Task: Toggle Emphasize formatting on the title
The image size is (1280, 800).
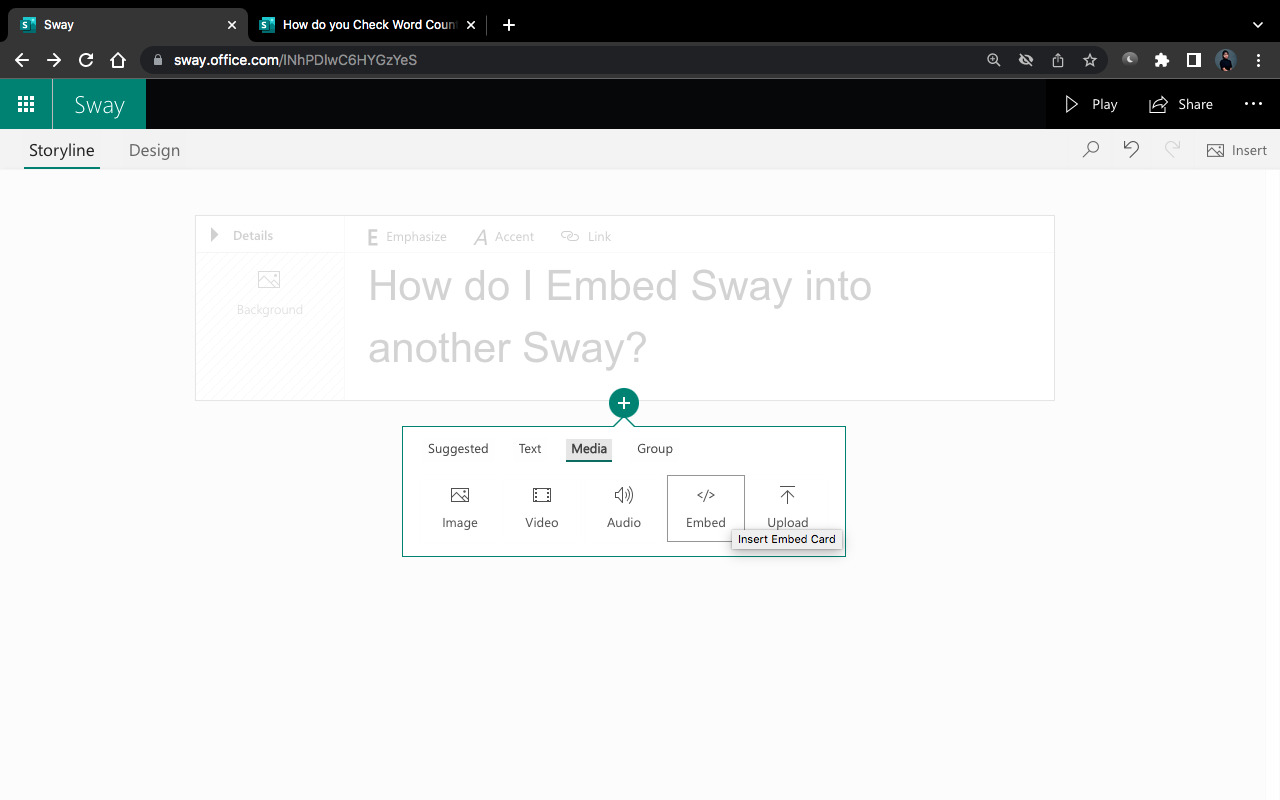Action: tap(405, 236)
